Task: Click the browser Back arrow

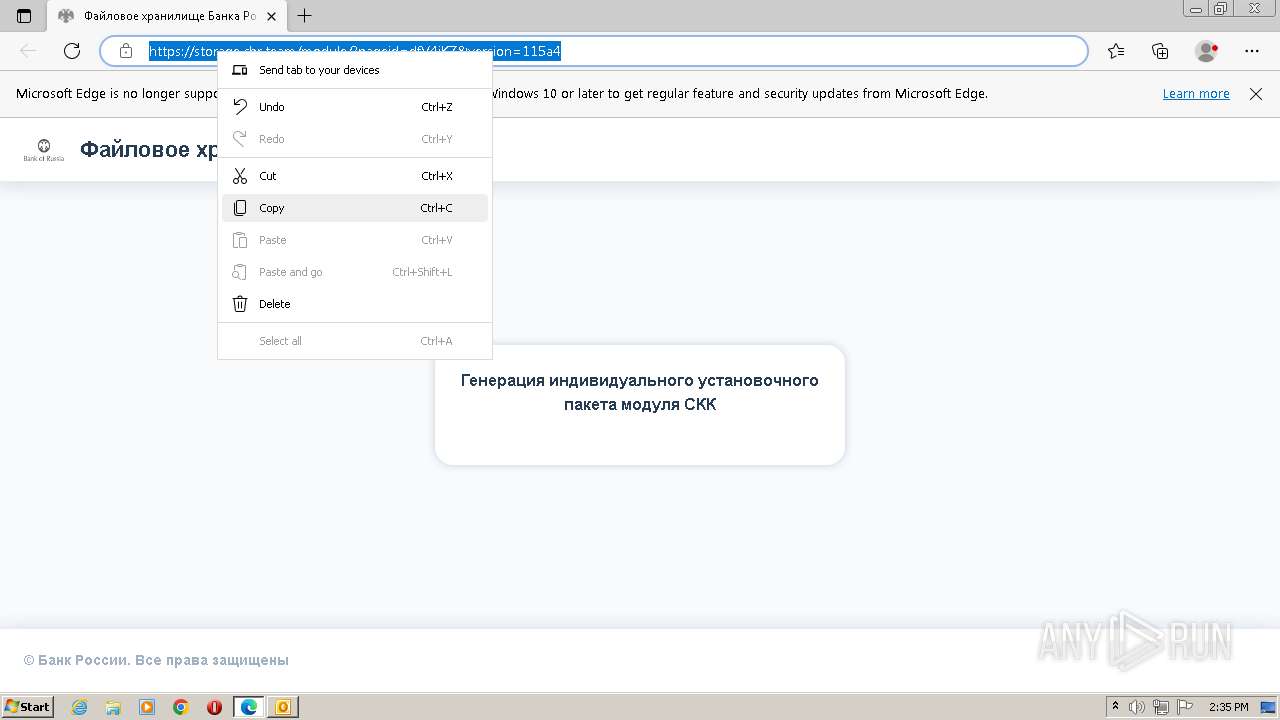Action: [28, 51]
